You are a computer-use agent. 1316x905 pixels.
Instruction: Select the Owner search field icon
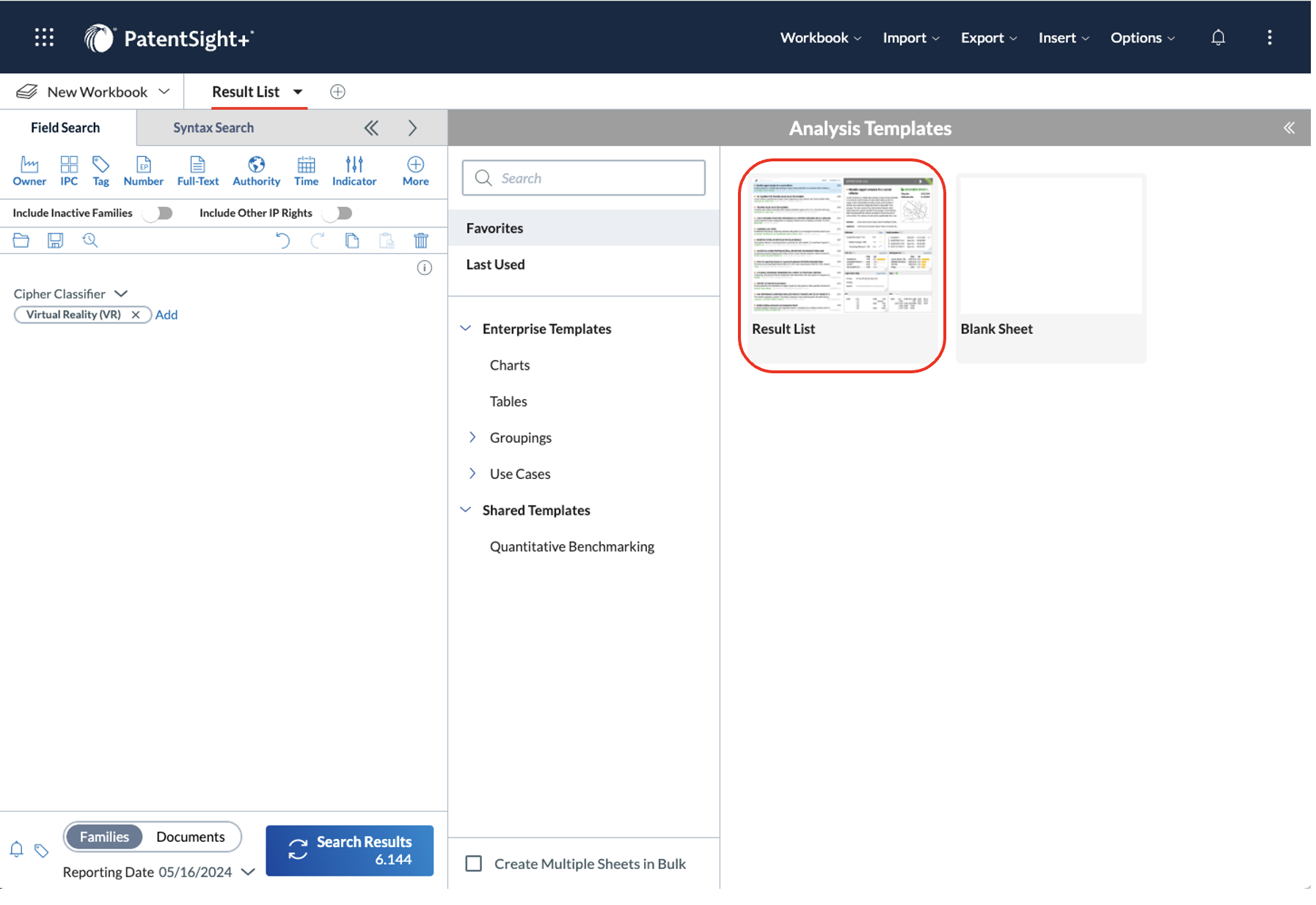pyautogui.click(x=29, y=171)
